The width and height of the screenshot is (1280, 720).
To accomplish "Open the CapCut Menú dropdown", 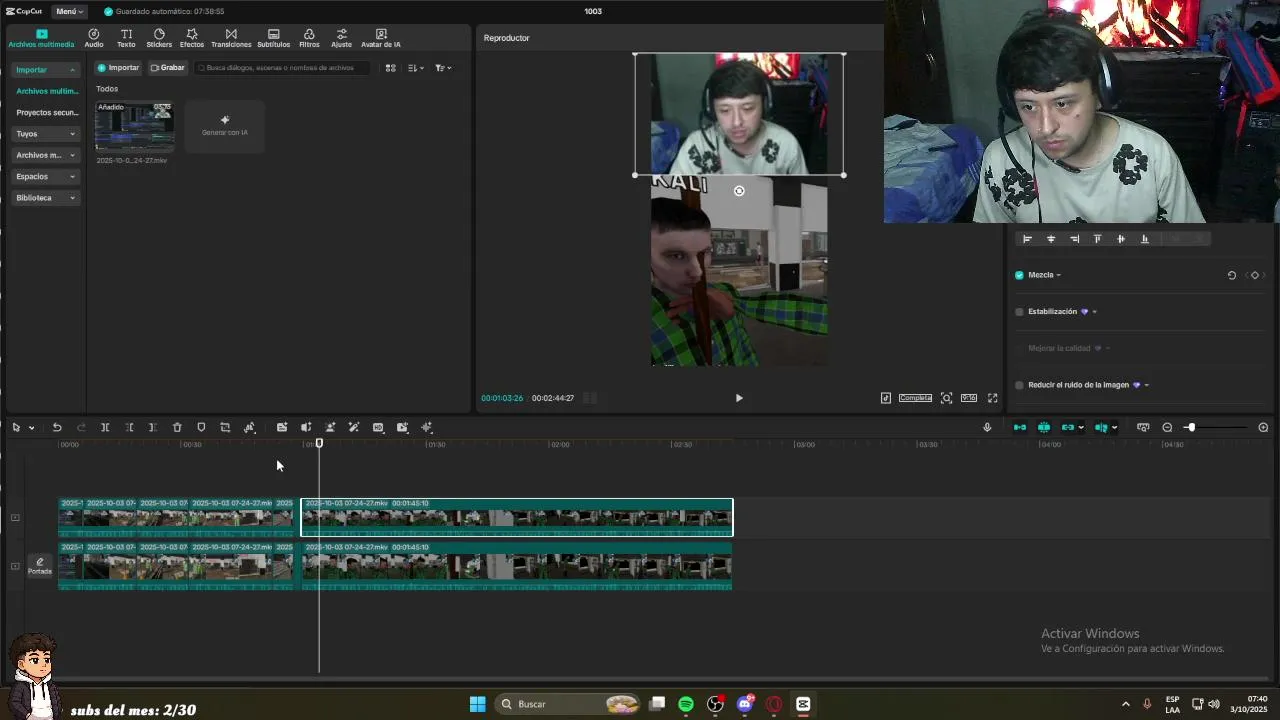I will pos(69,11).
